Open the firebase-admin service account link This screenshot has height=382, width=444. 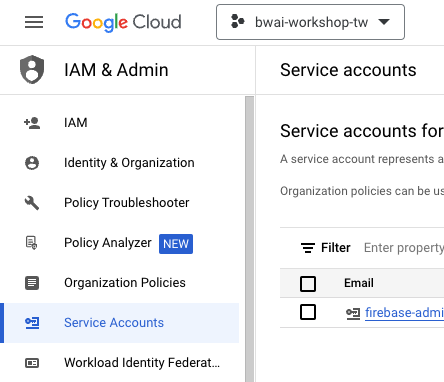[x=404, y=313]
